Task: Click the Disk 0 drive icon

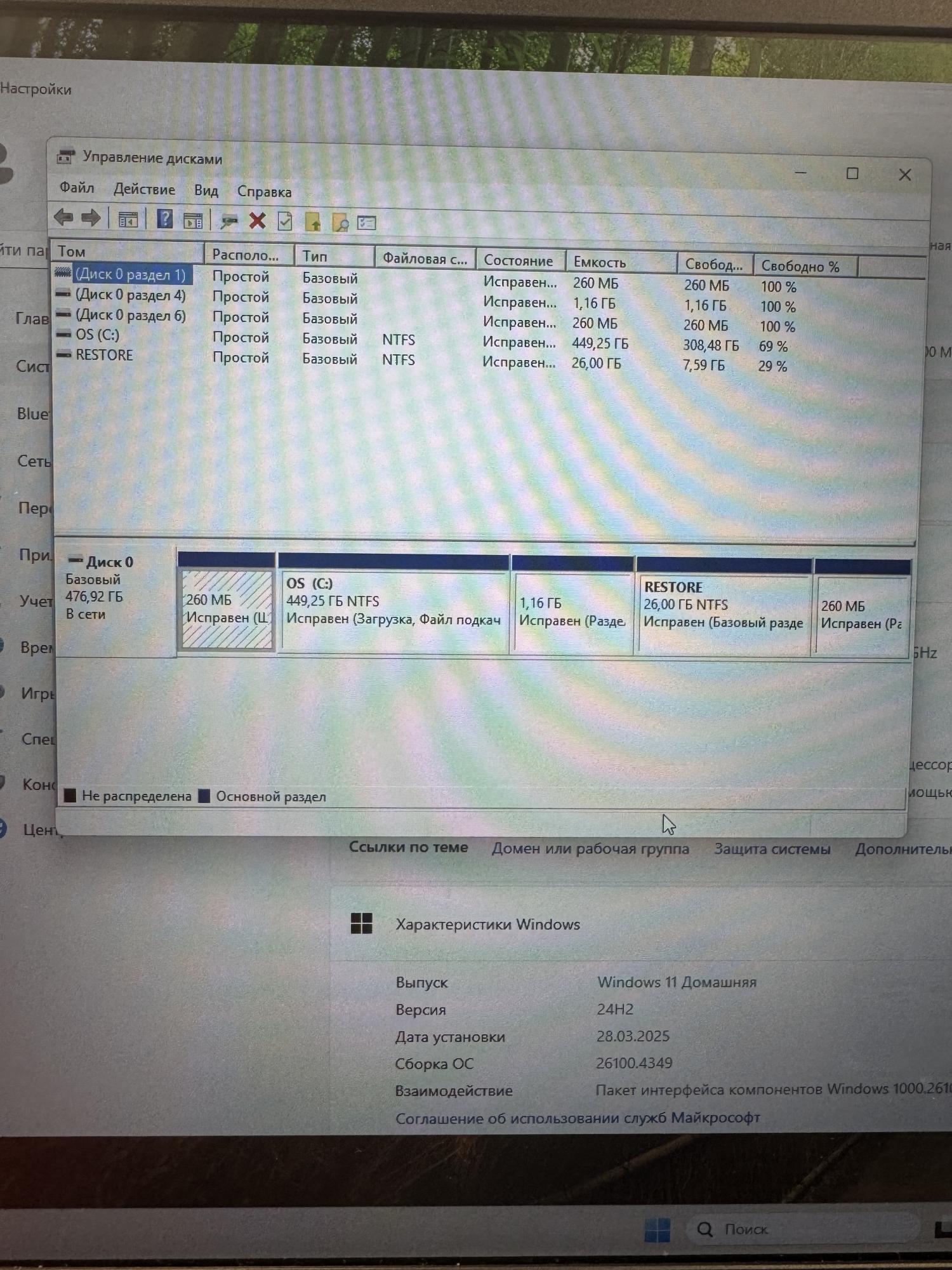Action: (x=76, y=560)
